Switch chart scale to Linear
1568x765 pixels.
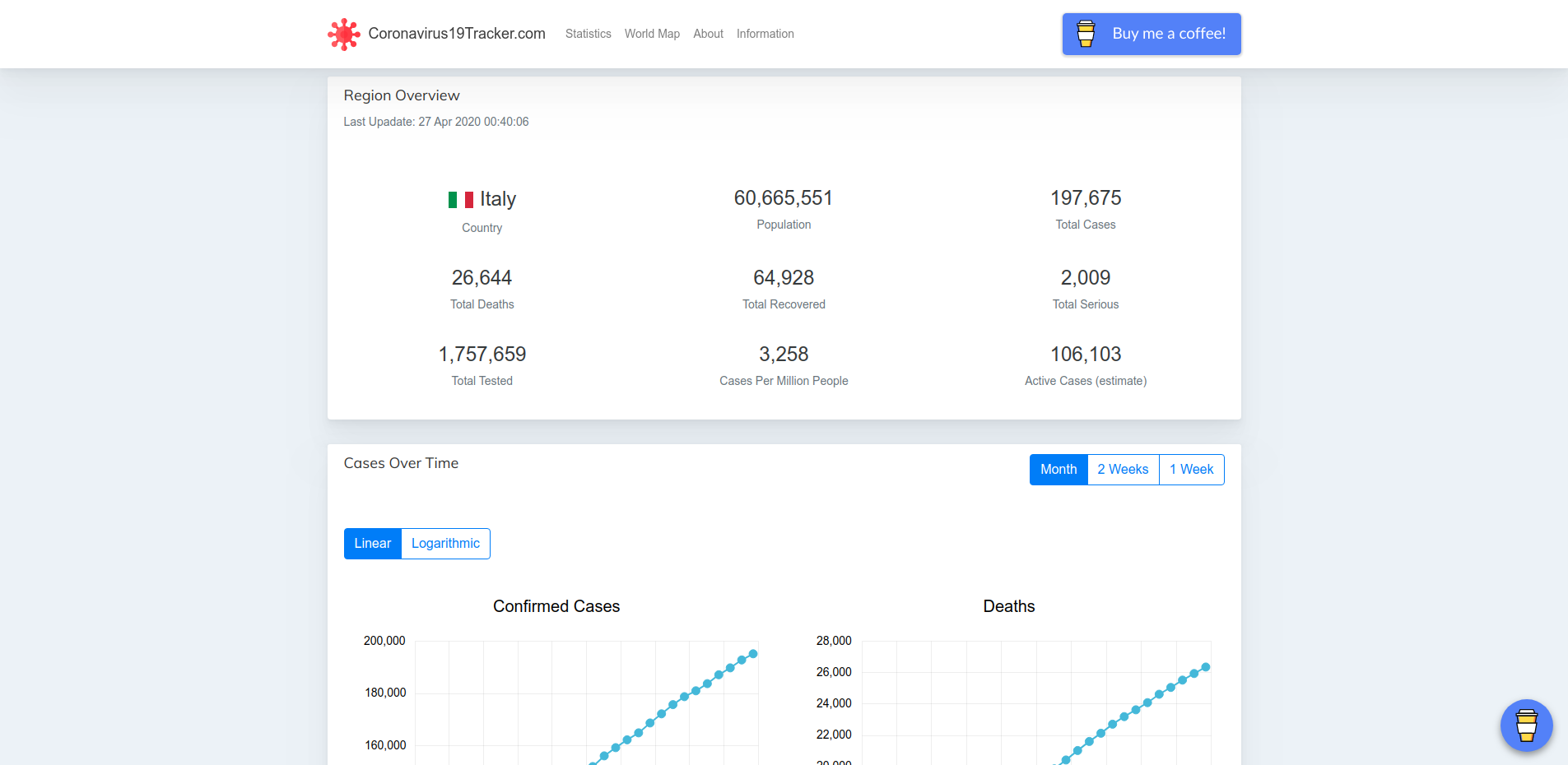[372, 544]
